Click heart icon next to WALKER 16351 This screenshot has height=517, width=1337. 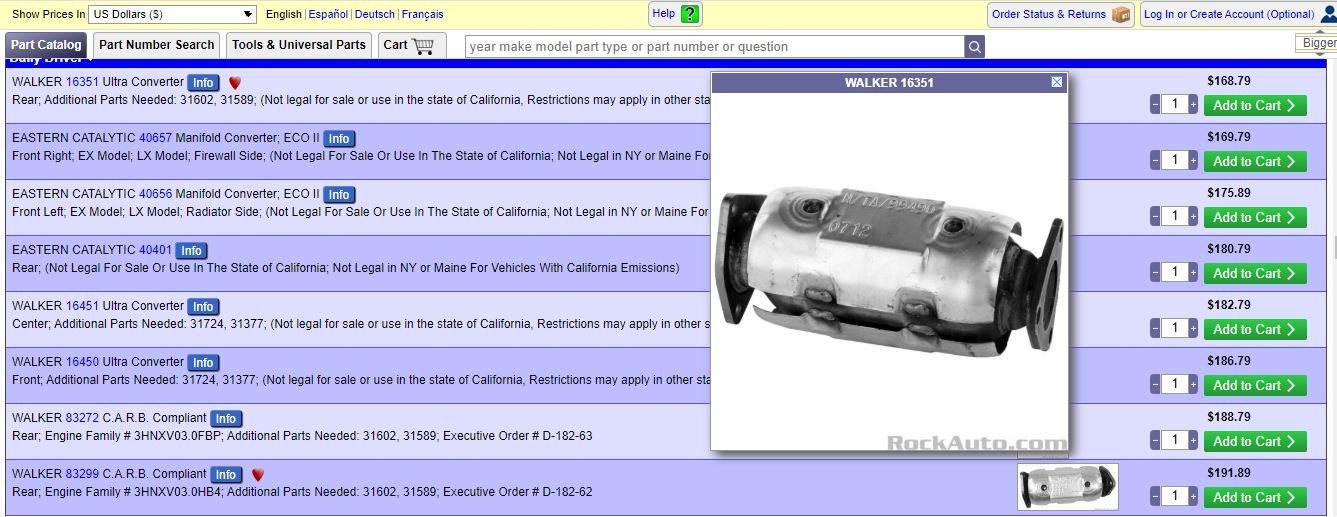pyautogui.click(x=235, y=83)
